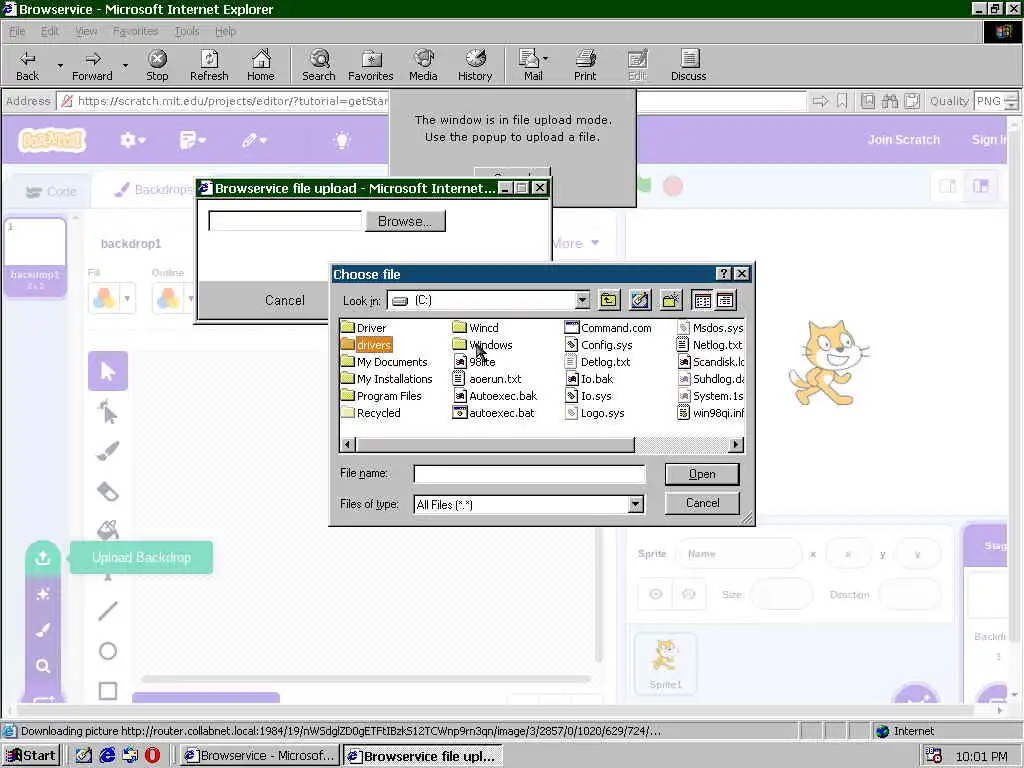Click the Upload Backdrop icon

[x=42, y=558]
